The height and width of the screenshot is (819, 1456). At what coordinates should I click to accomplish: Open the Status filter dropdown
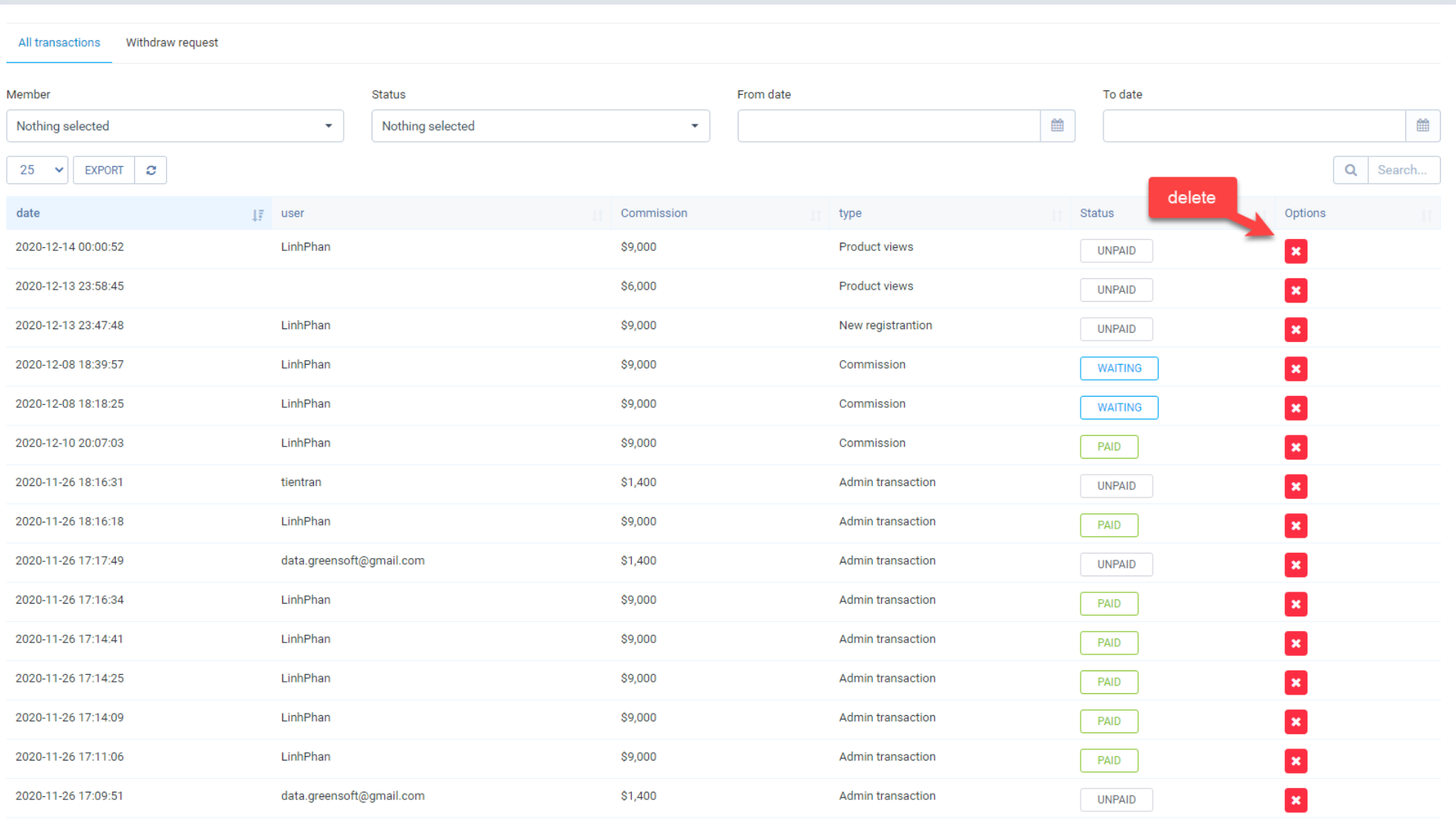(x=540, y=126)
